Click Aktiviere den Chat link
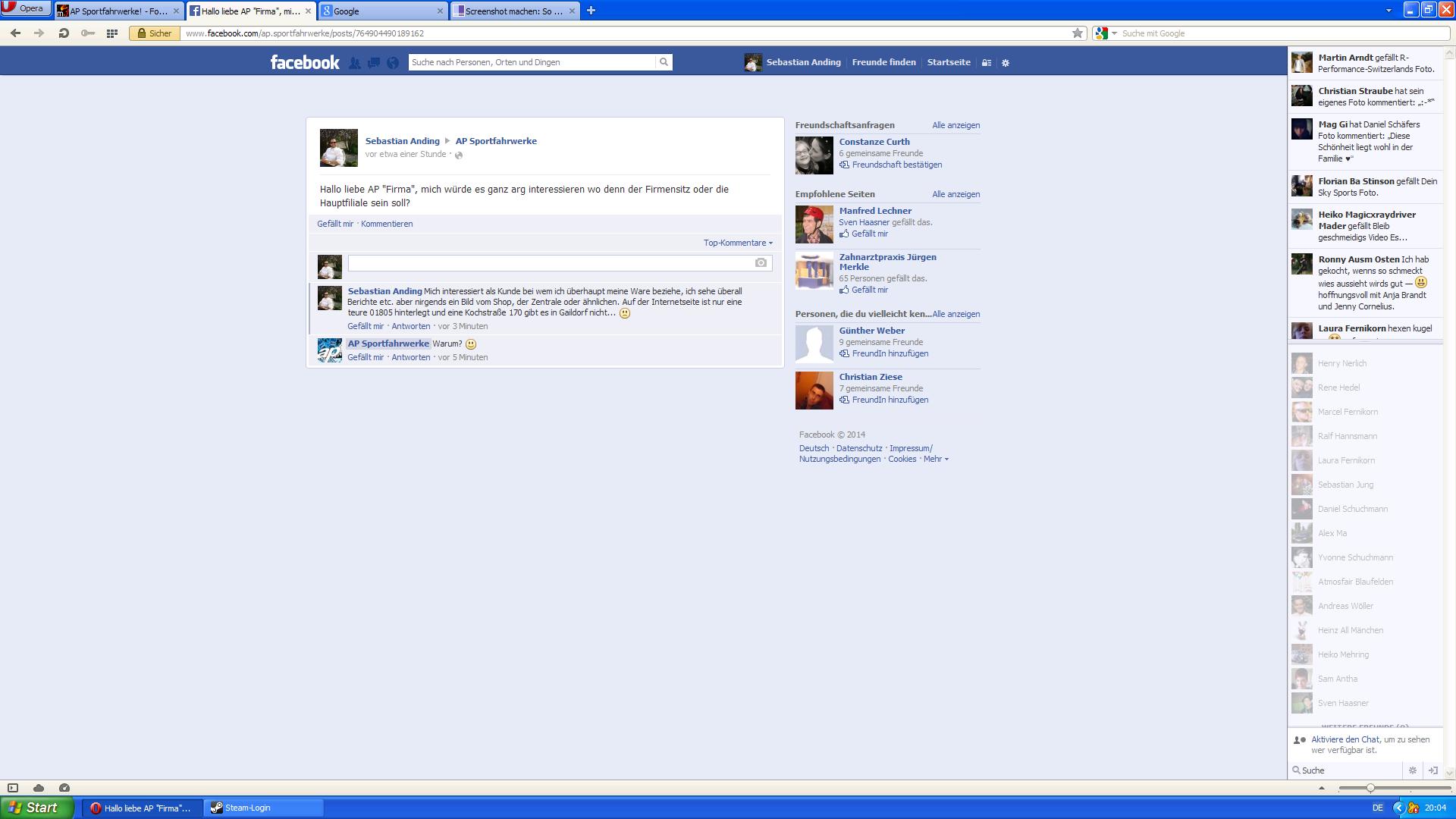1456x819 pixels. [1345, 739]
